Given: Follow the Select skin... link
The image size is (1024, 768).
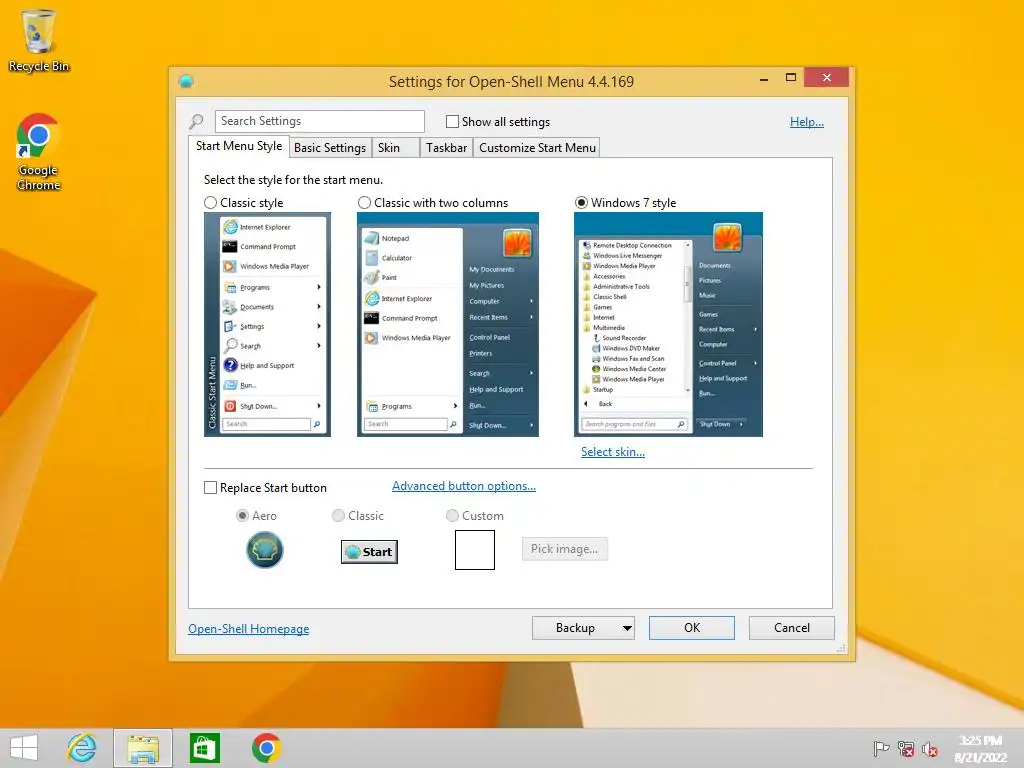Looking at the screenshot, I should coord(613,452).
